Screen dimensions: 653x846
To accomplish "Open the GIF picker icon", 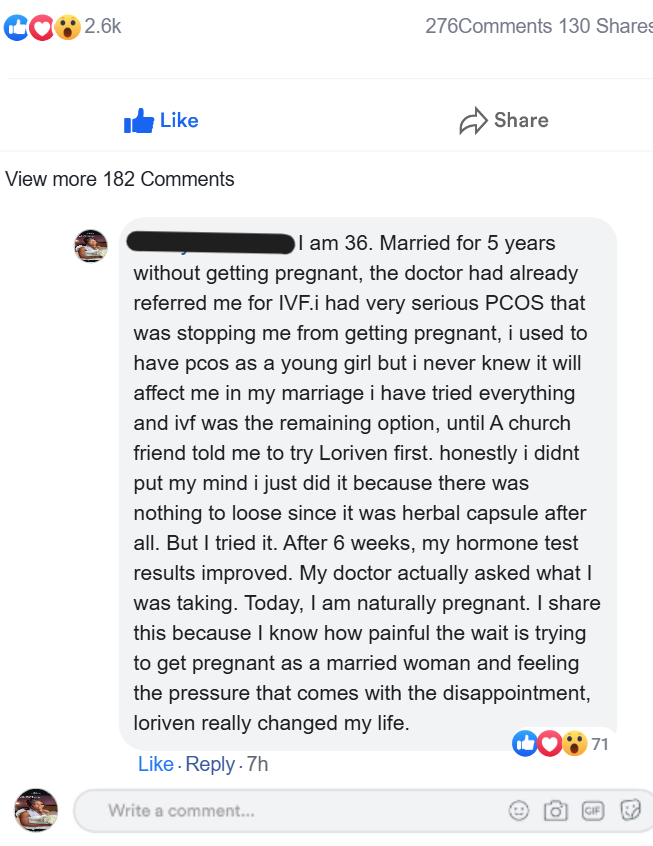I will [592, 811].
